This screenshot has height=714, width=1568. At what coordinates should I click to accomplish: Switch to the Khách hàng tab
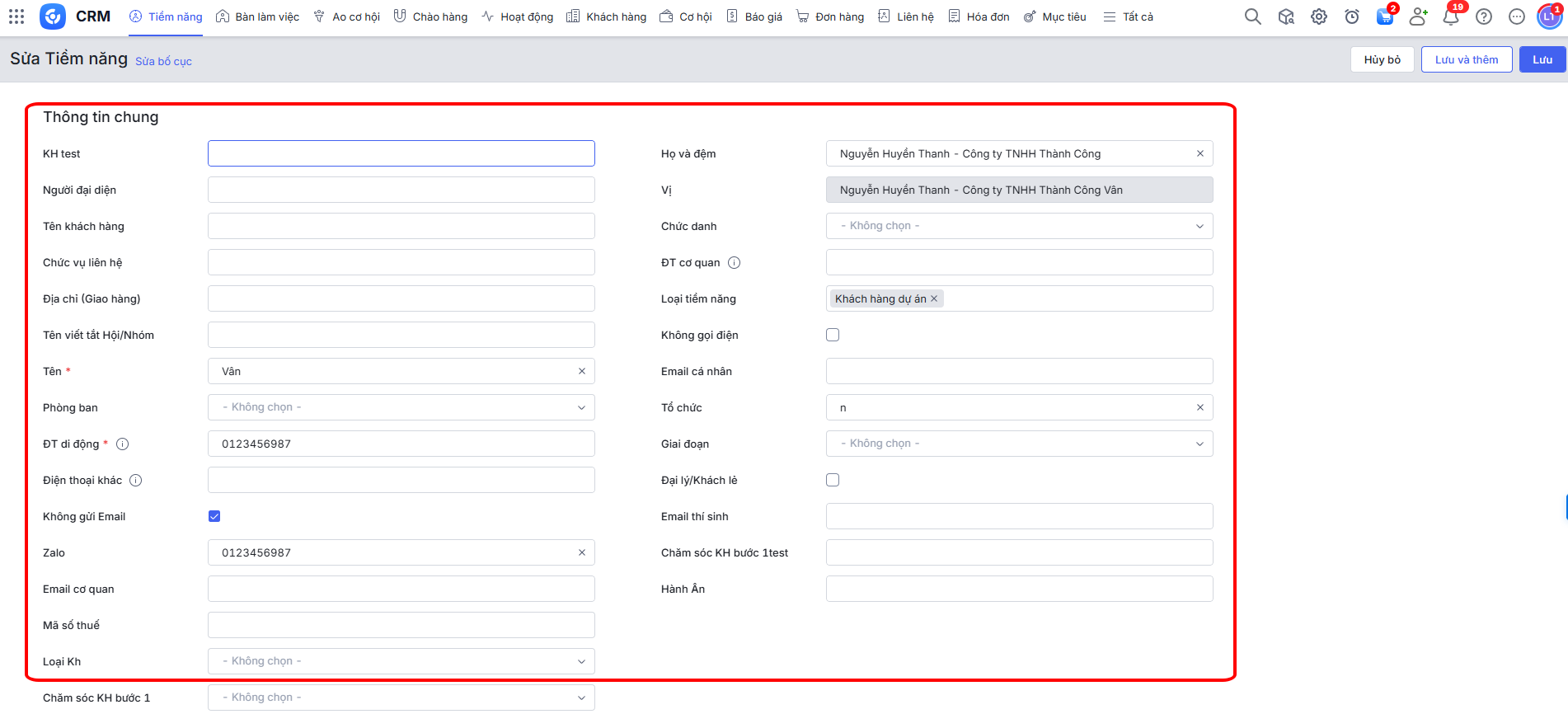click(x=607, y=16)
